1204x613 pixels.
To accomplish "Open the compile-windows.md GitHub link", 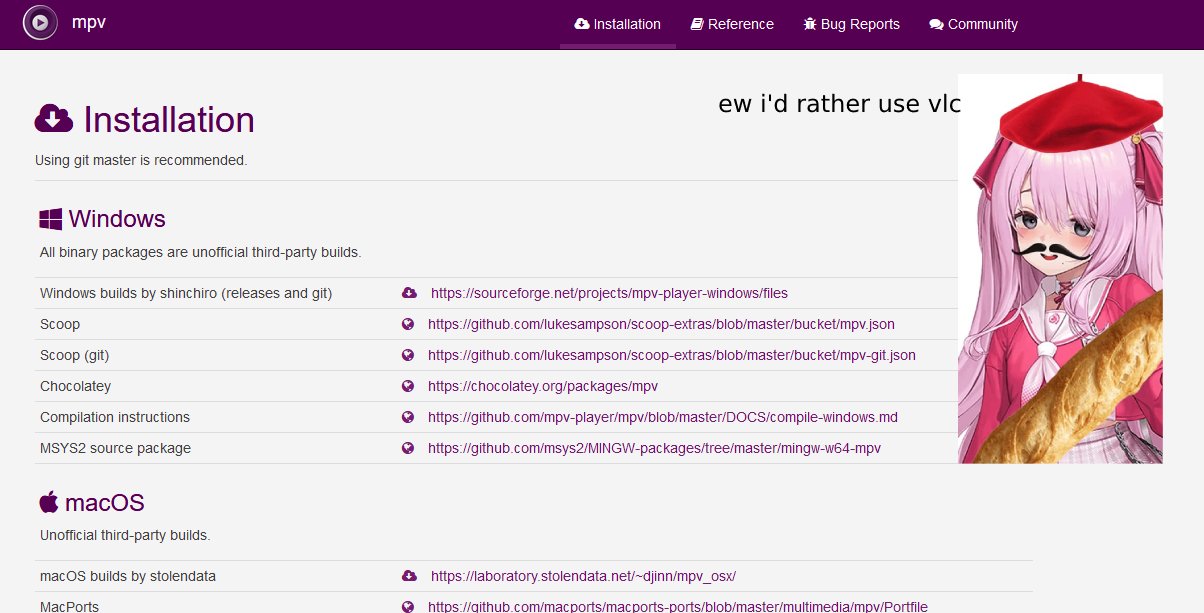I will click(663, 417).
